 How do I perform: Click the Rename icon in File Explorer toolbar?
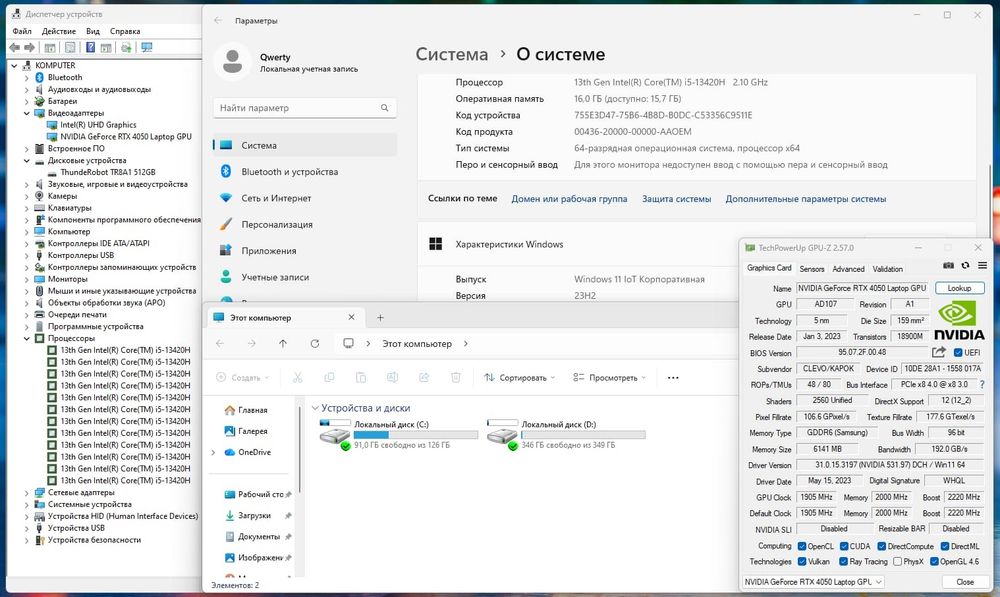click(392, 378)
